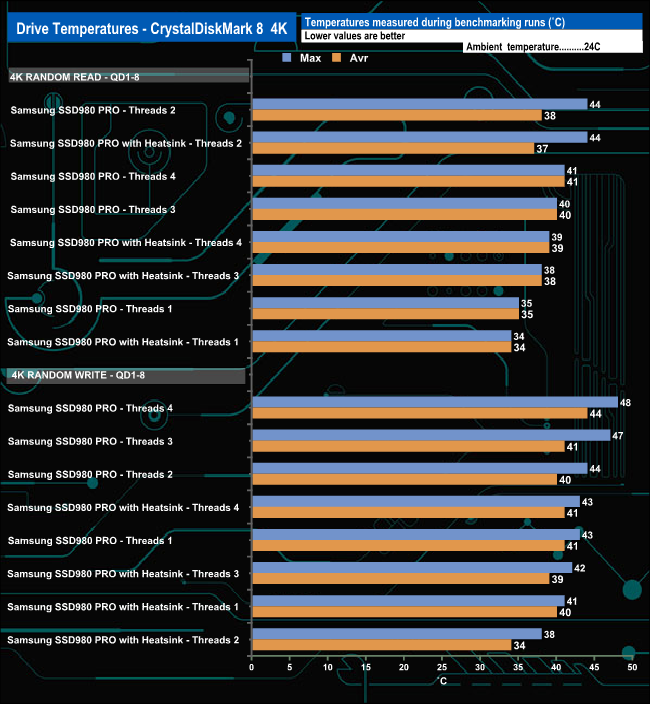The width and height of the screenshot is (650, 704).
Task: Click random read row label 'Samsung SSD980 PRO - Threads 3'
Action: pyautogui.click(x=93, y=210)
